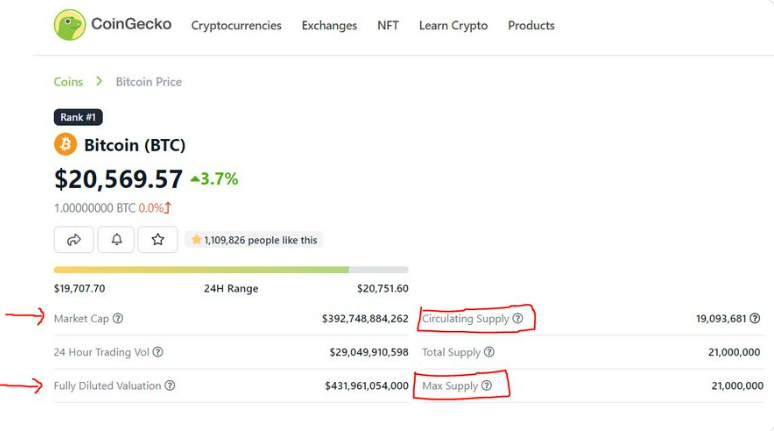
Task: Click the $19,707.70 range low value
Action: point(79,288)
